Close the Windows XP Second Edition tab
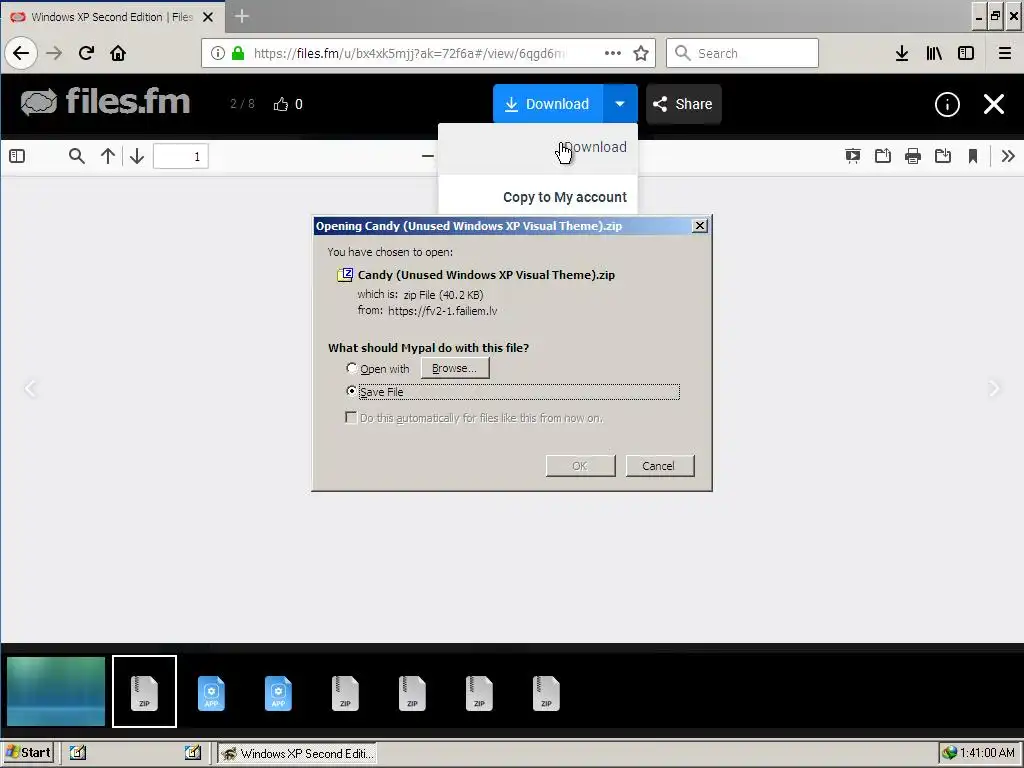Screen dimensions: 1024x768 tap(208, 17)
